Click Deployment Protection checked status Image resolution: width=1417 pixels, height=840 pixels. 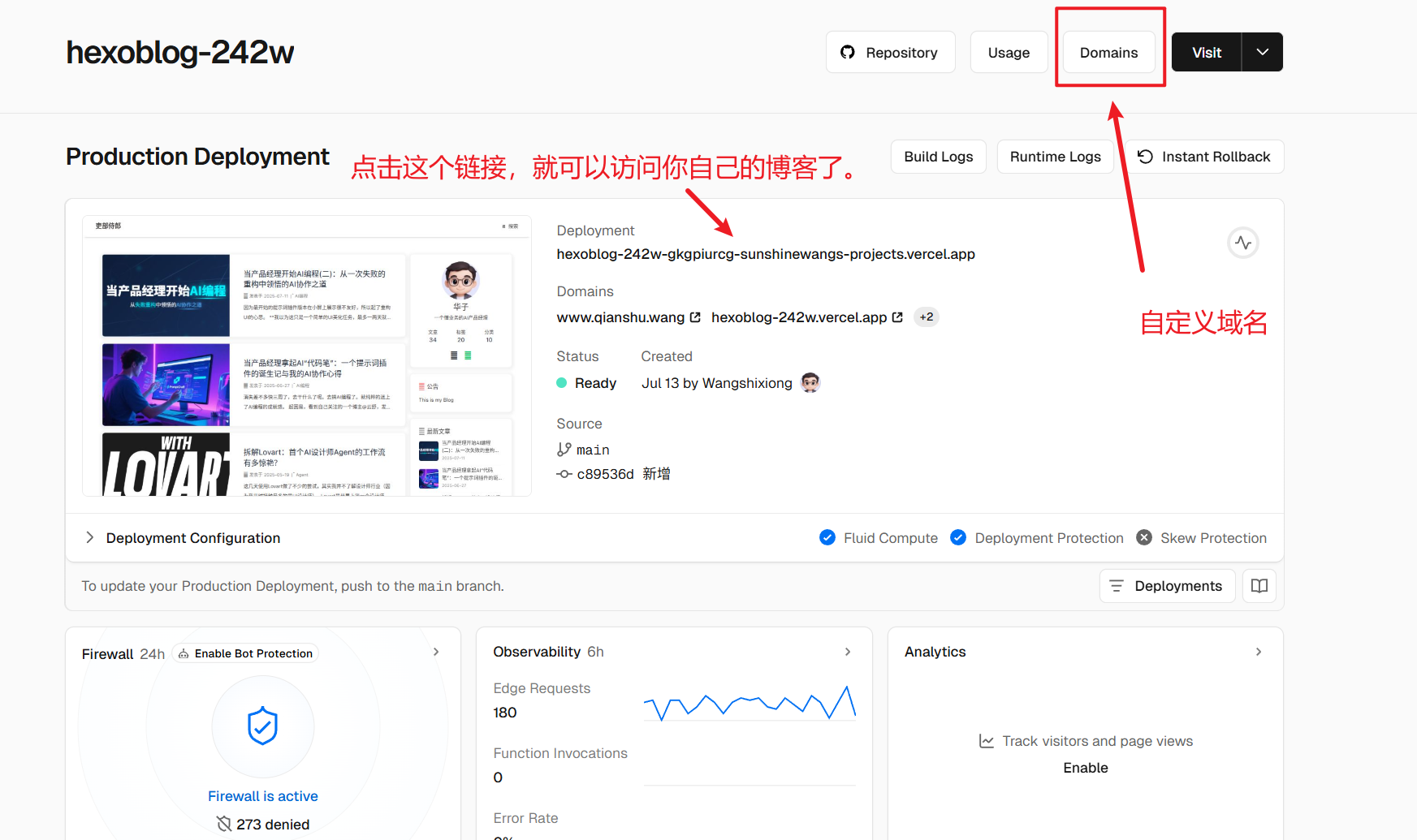click(x=1037, y=538)
